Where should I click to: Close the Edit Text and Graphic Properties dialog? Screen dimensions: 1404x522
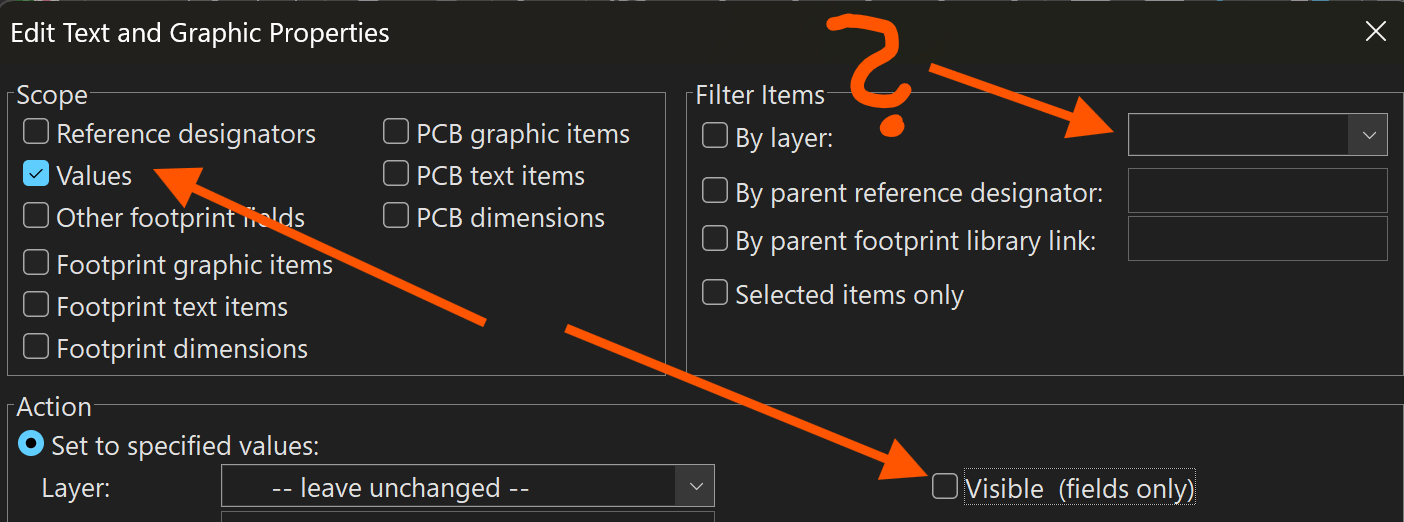[1376, 32]
